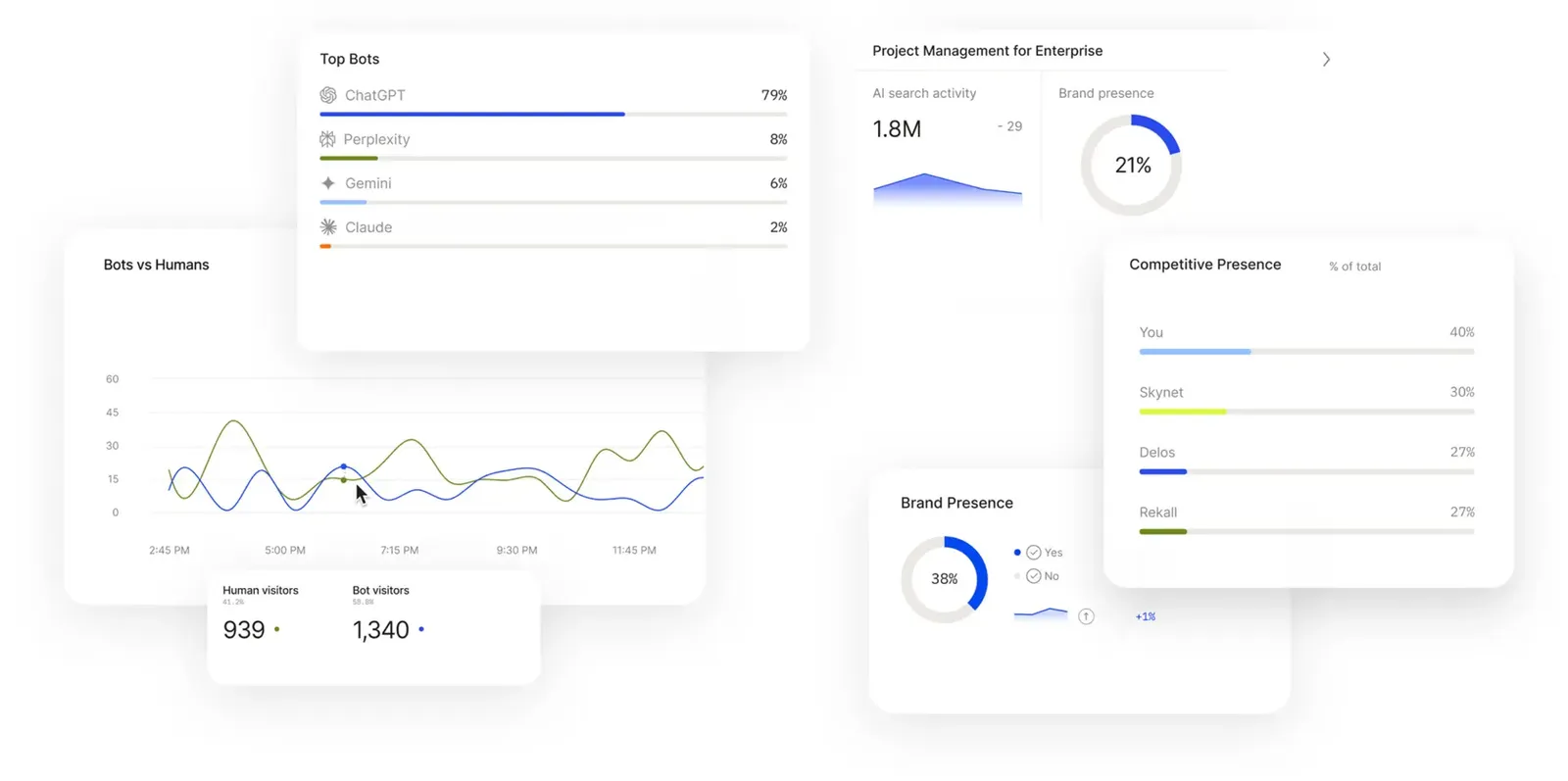Click the Claude 2% progress bar
Screen dimensions: 1568x781
(x=553, y=247)
